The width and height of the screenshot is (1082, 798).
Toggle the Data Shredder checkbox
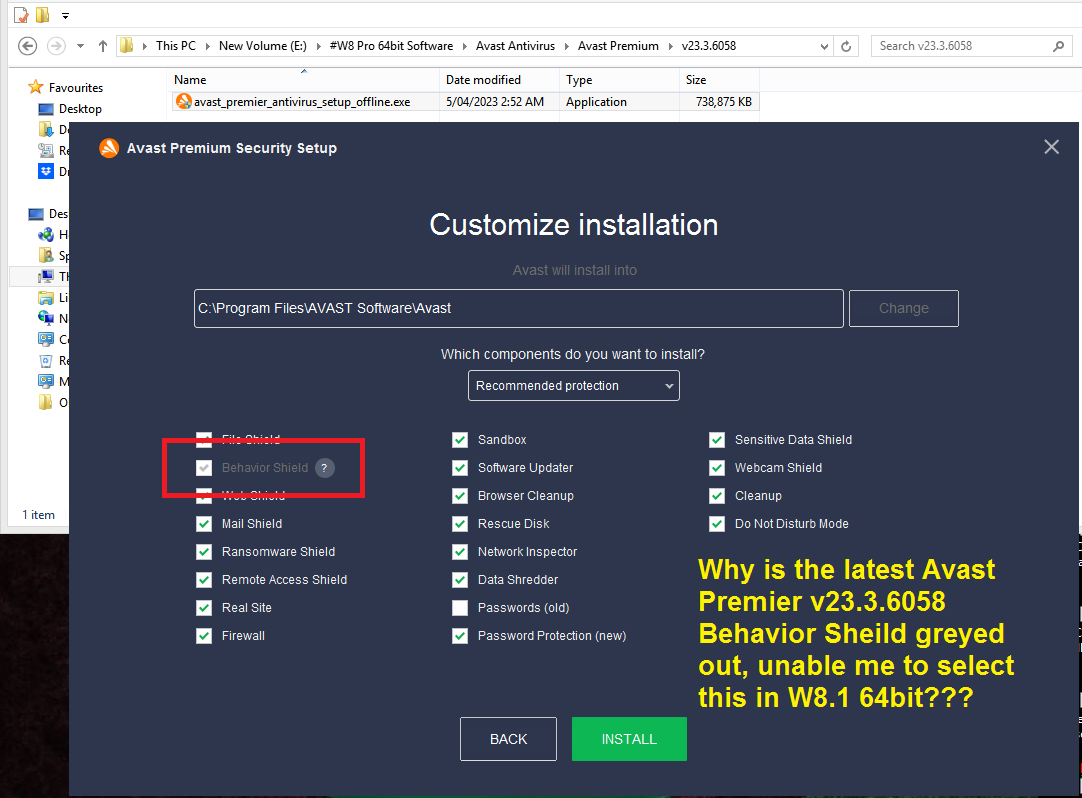click(460, 580)
